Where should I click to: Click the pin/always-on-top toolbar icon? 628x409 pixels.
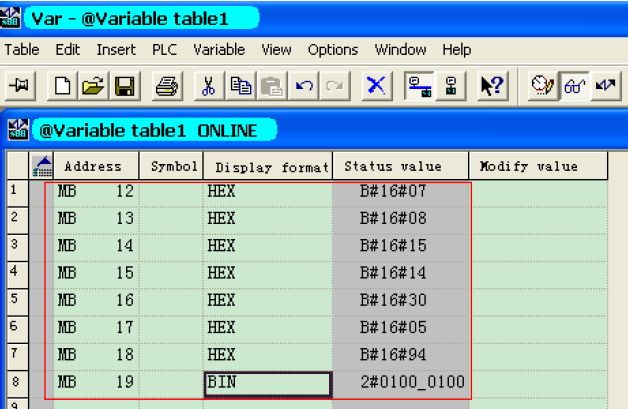(x=20, y=86)
